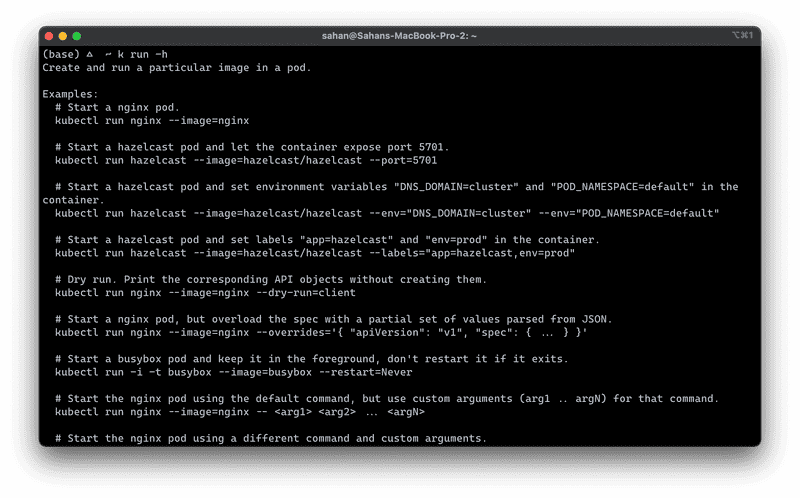
Task: Click command 'kubectl run nginx --image=nginx'
Action: [x=152, y=120]
